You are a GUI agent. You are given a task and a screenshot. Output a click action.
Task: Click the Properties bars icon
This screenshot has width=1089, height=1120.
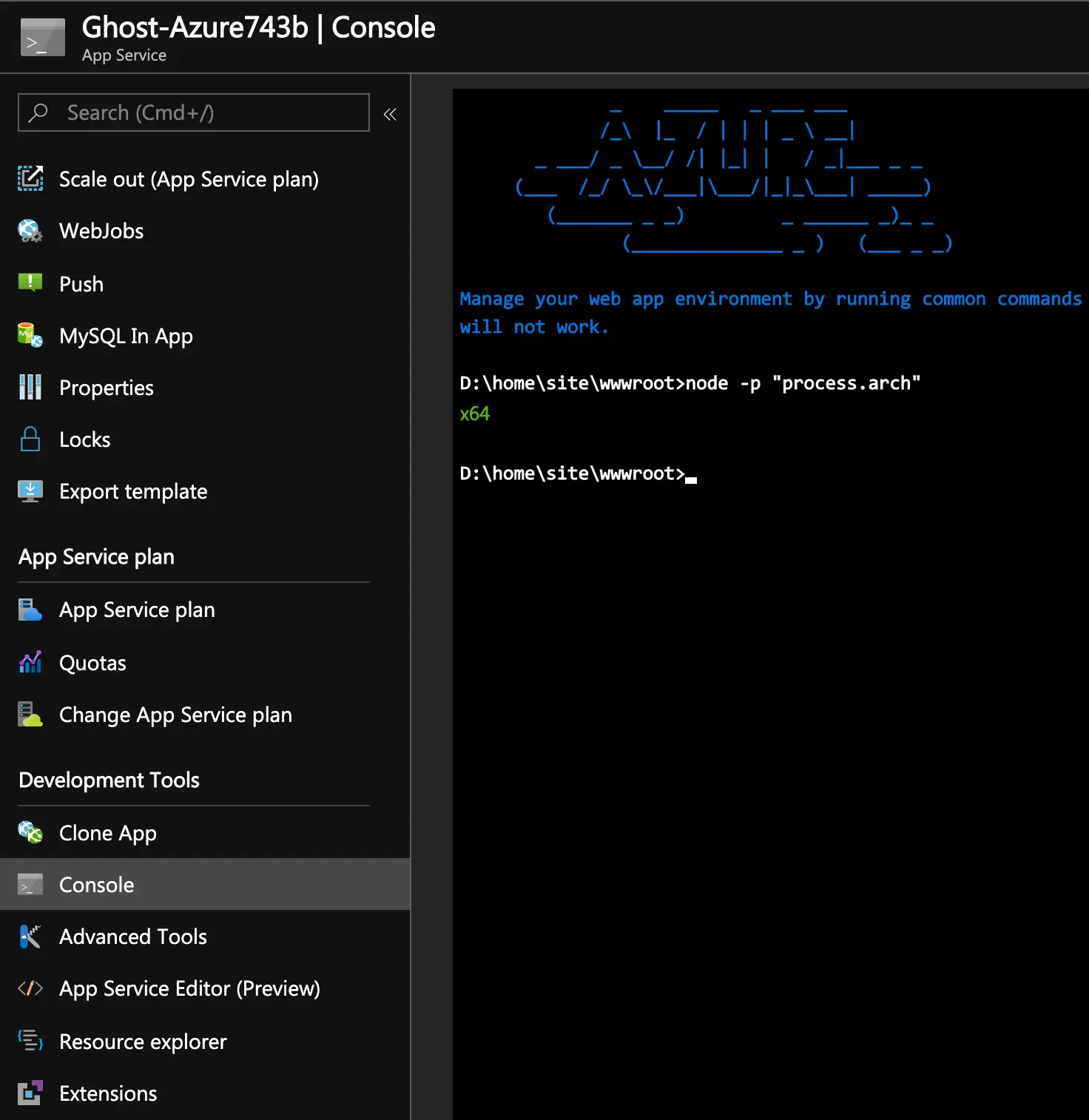tap(30, 387)
